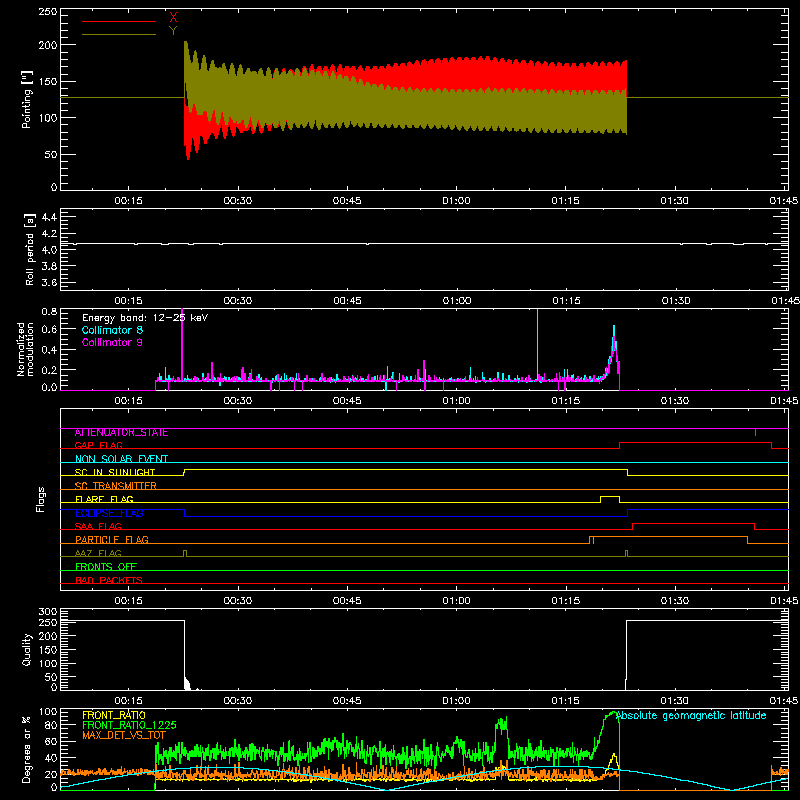
Task: Select the Y legend label
Action: tap(173, 31)
